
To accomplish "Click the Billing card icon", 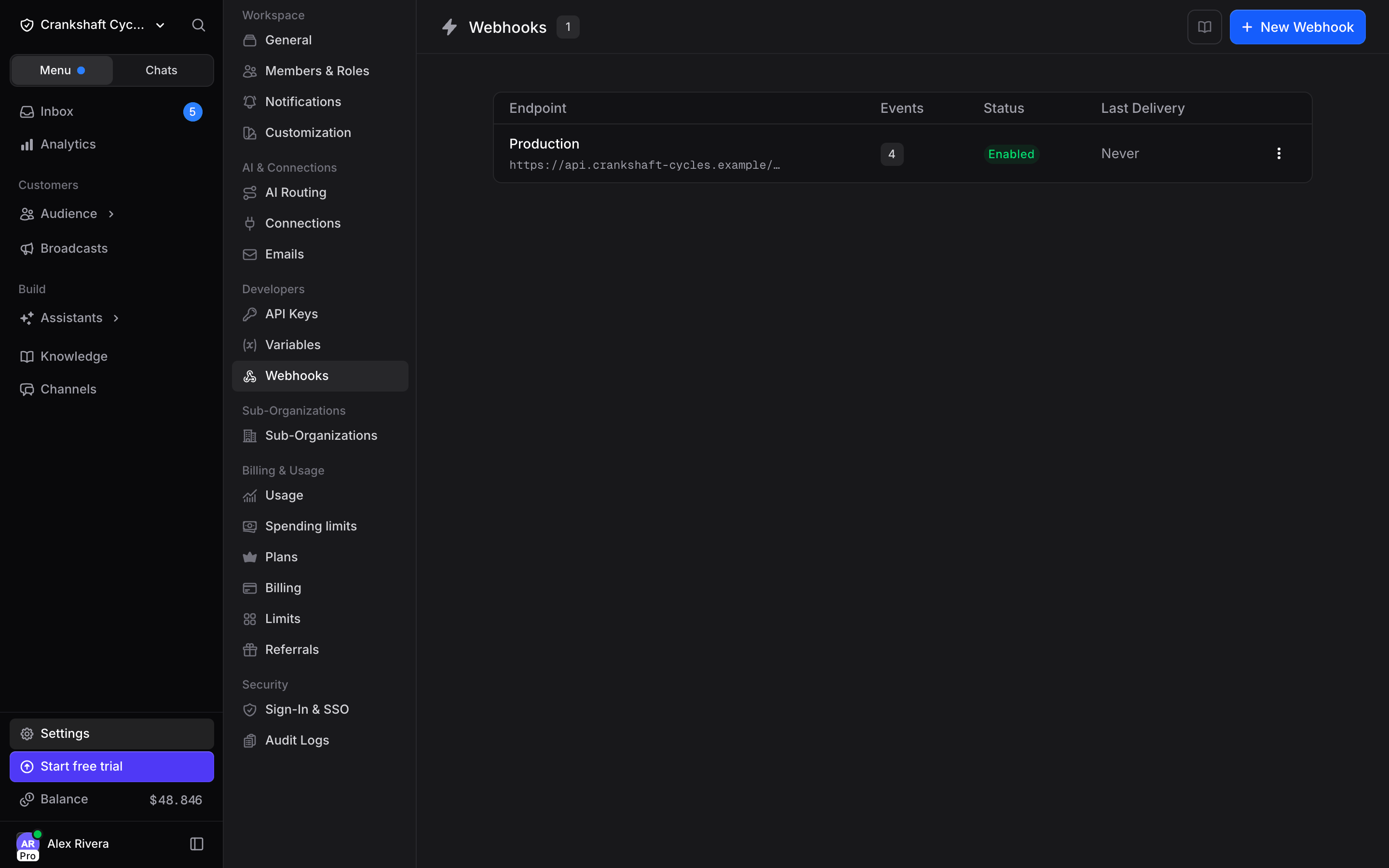I will click(250, 588).
